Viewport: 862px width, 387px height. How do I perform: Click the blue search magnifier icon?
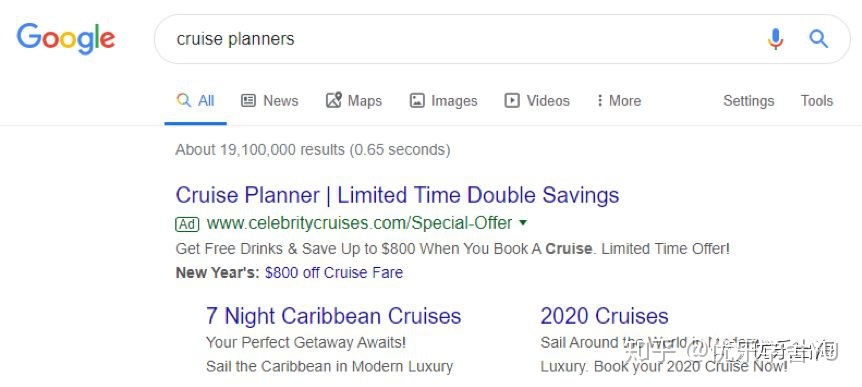coord(818,39)
